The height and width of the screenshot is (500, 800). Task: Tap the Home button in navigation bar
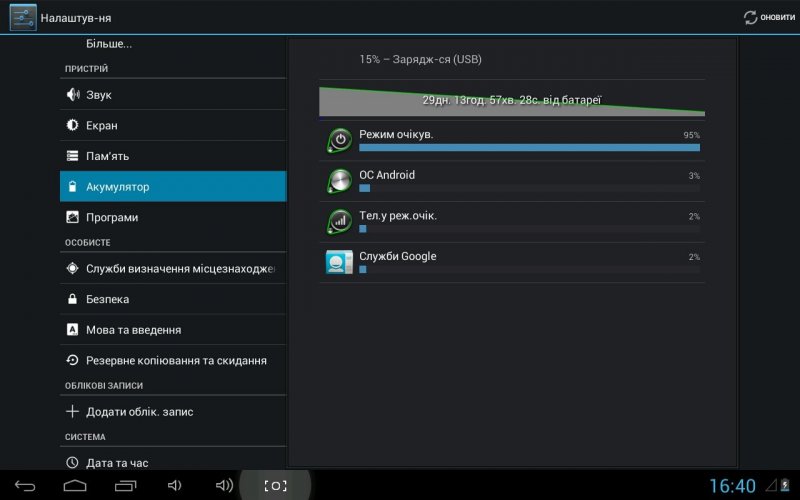point(75,485)
